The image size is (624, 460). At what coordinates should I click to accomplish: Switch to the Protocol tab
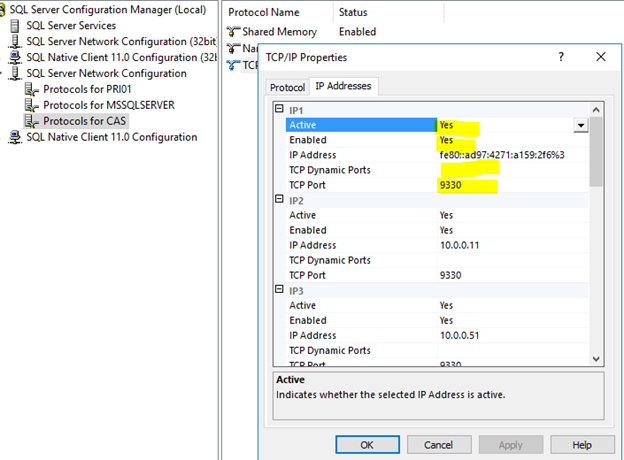(287, 87)
